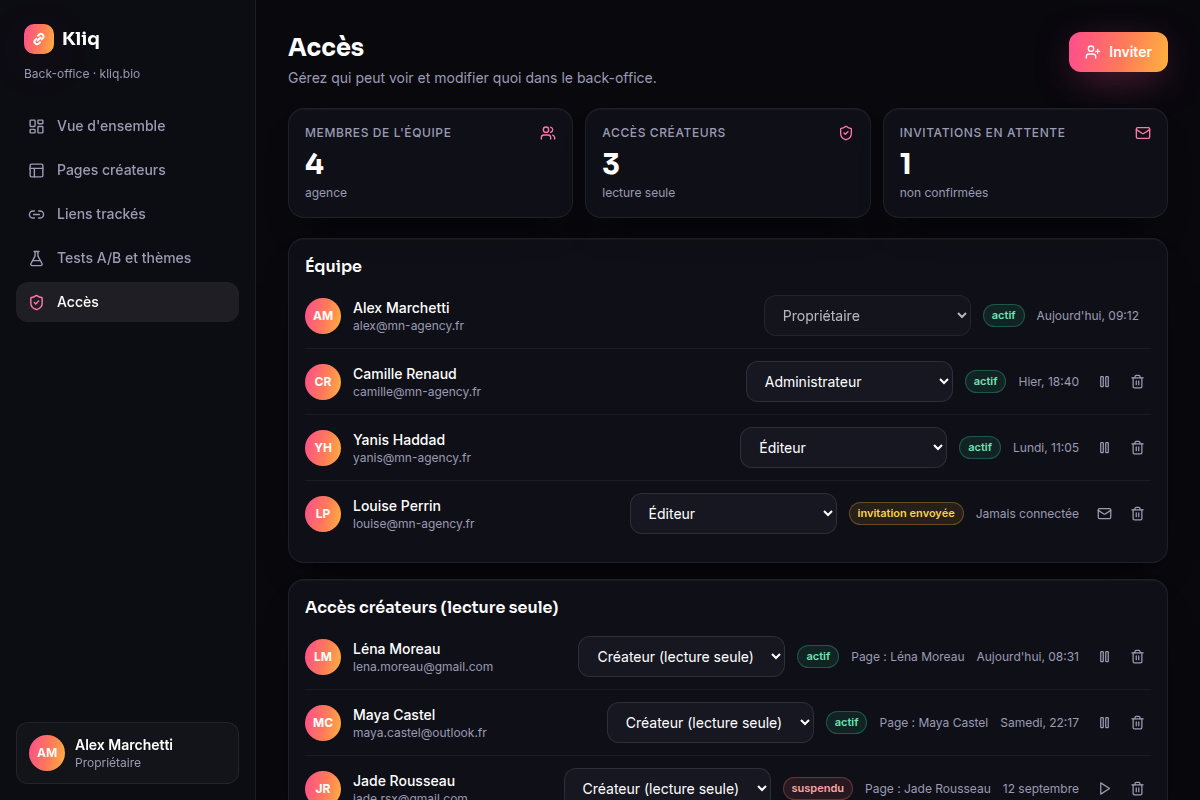Open Jade Rousseau's role dropdown
The width and height of the screenshot is (1200, 800).
point(667,786)
